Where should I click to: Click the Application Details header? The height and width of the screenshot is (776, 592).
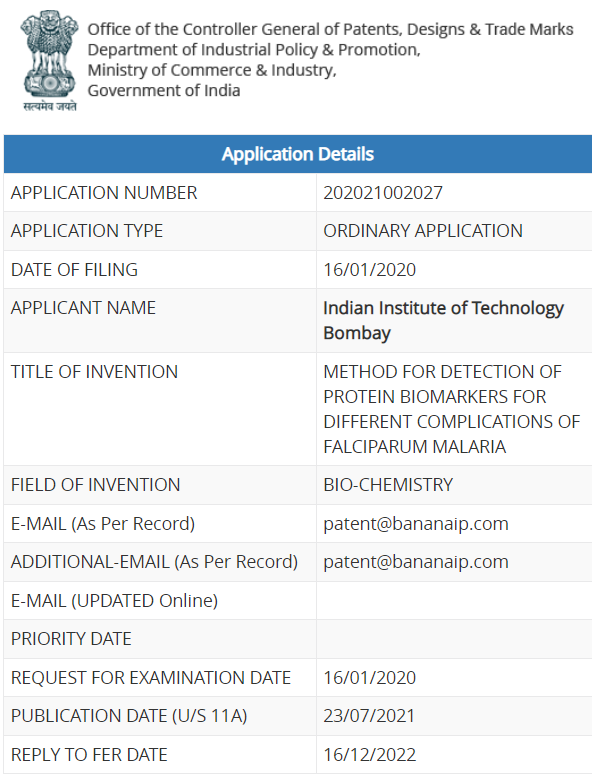[297, 154]
